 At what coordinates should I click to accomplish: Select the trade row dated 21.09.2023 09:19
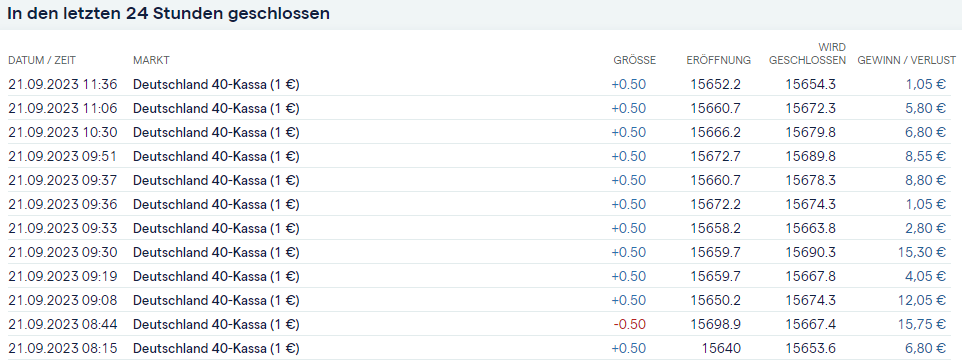tap(481, 276)
